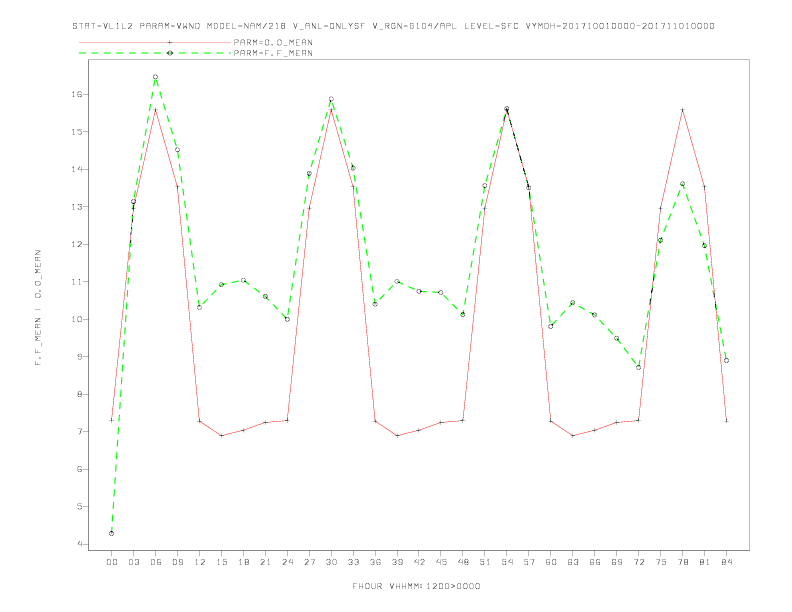
Task: Click x-axis tick label 30
Action: 331,562
